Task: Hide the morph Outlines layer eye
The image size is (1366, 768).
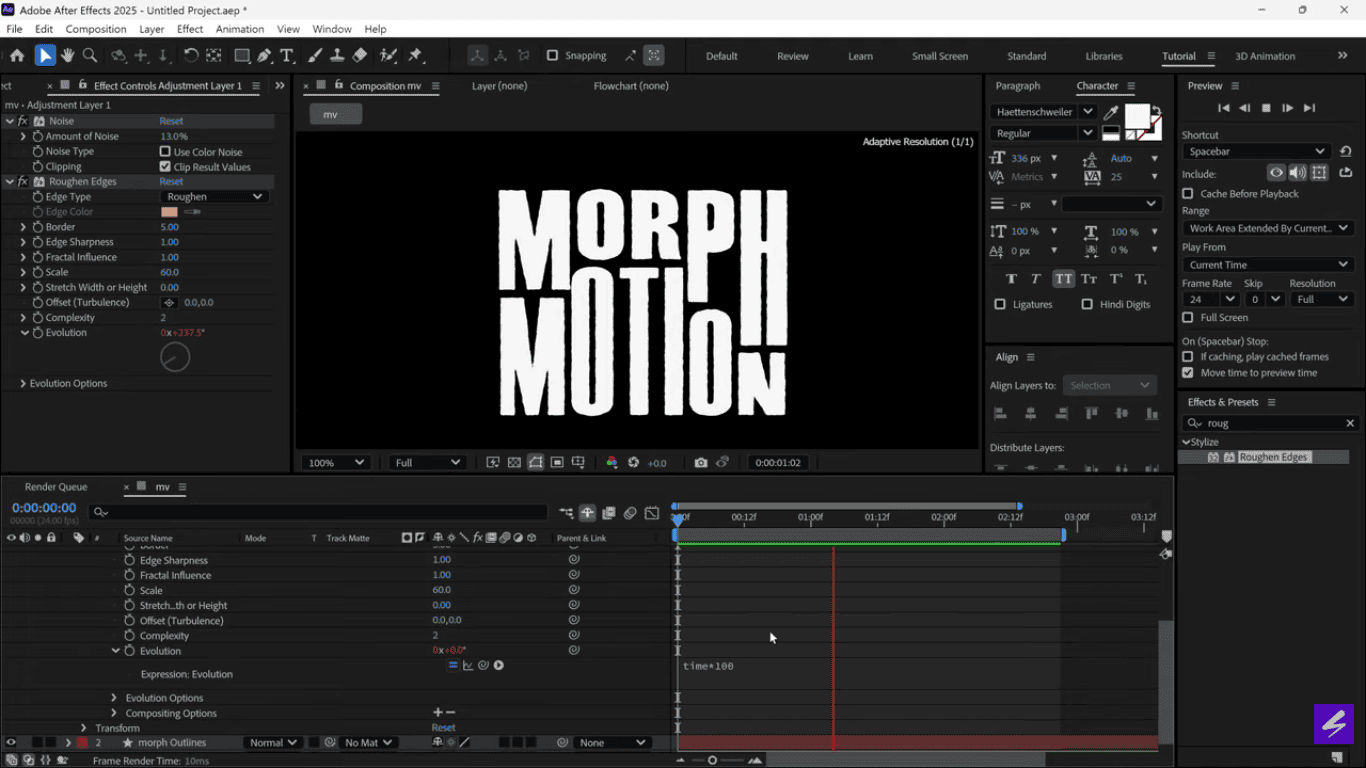Action: pos(11,743)
